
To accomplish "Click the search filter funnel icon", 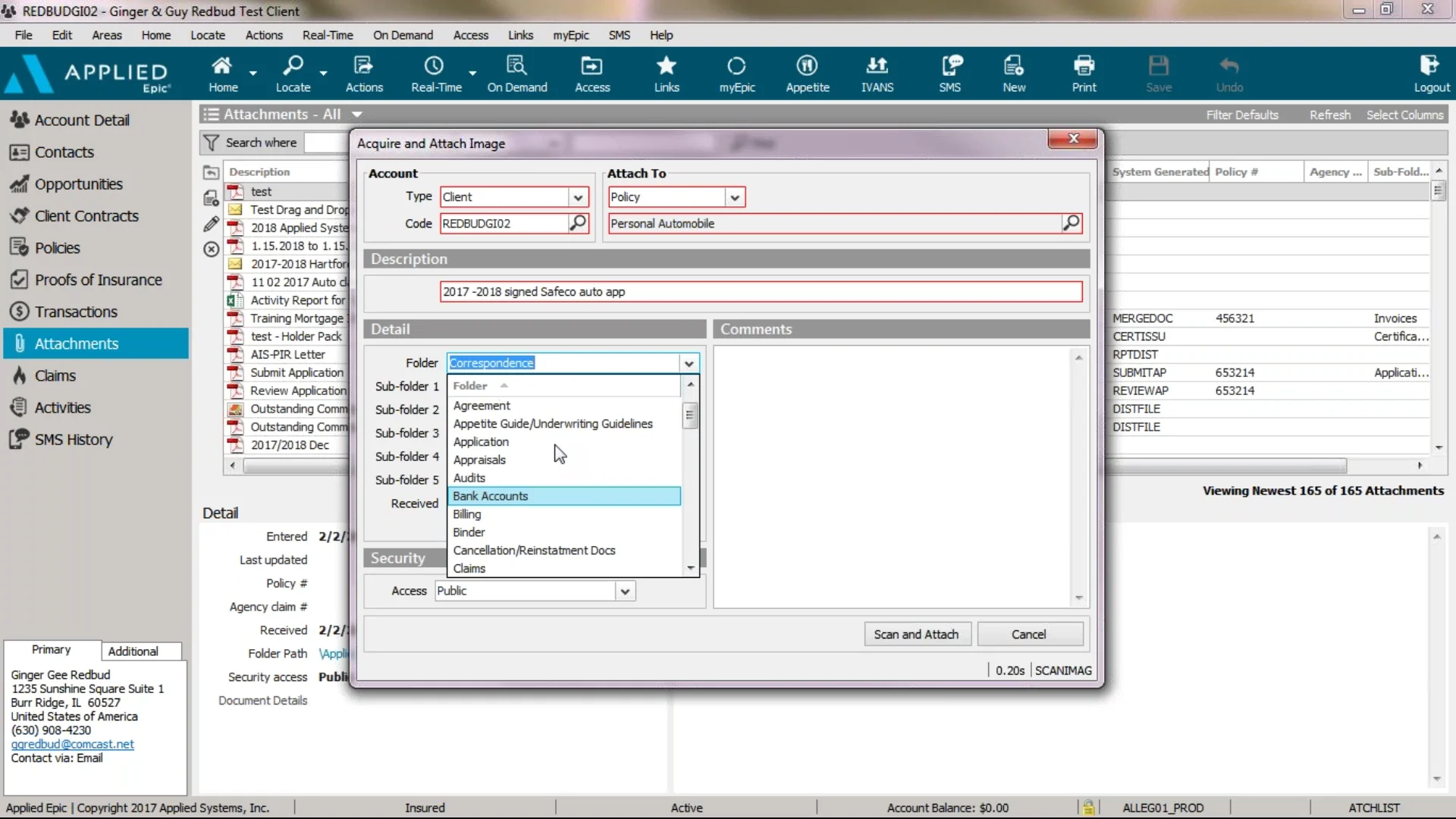I will click(x=210, y=143).
